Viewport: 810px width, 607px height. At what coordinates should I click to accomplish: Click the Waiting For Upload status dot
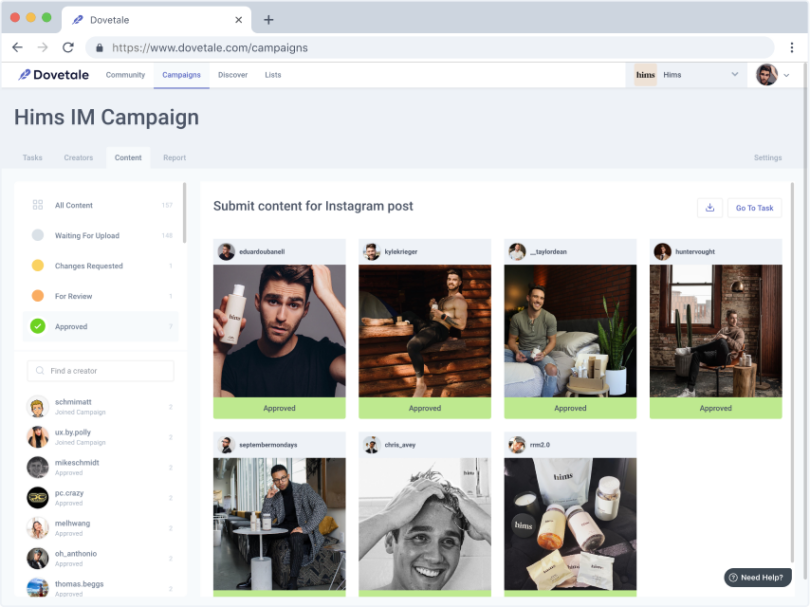(x=37, y=235)
